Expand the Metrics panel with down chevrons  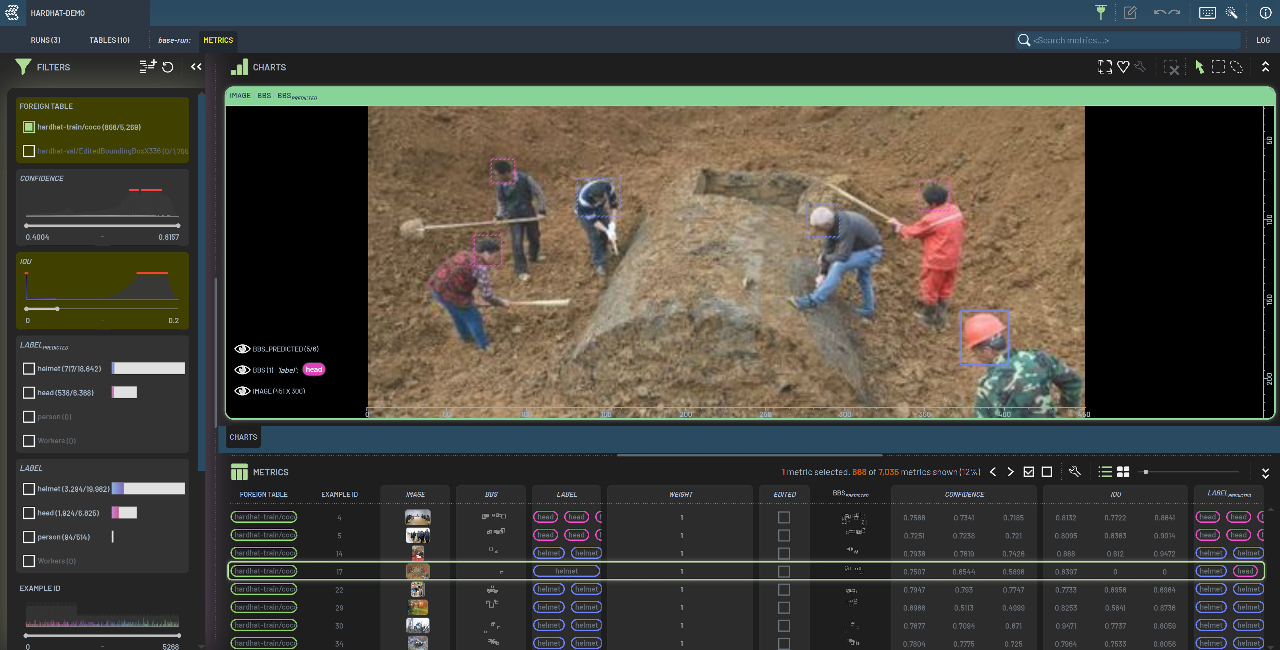click(1265, 472)
